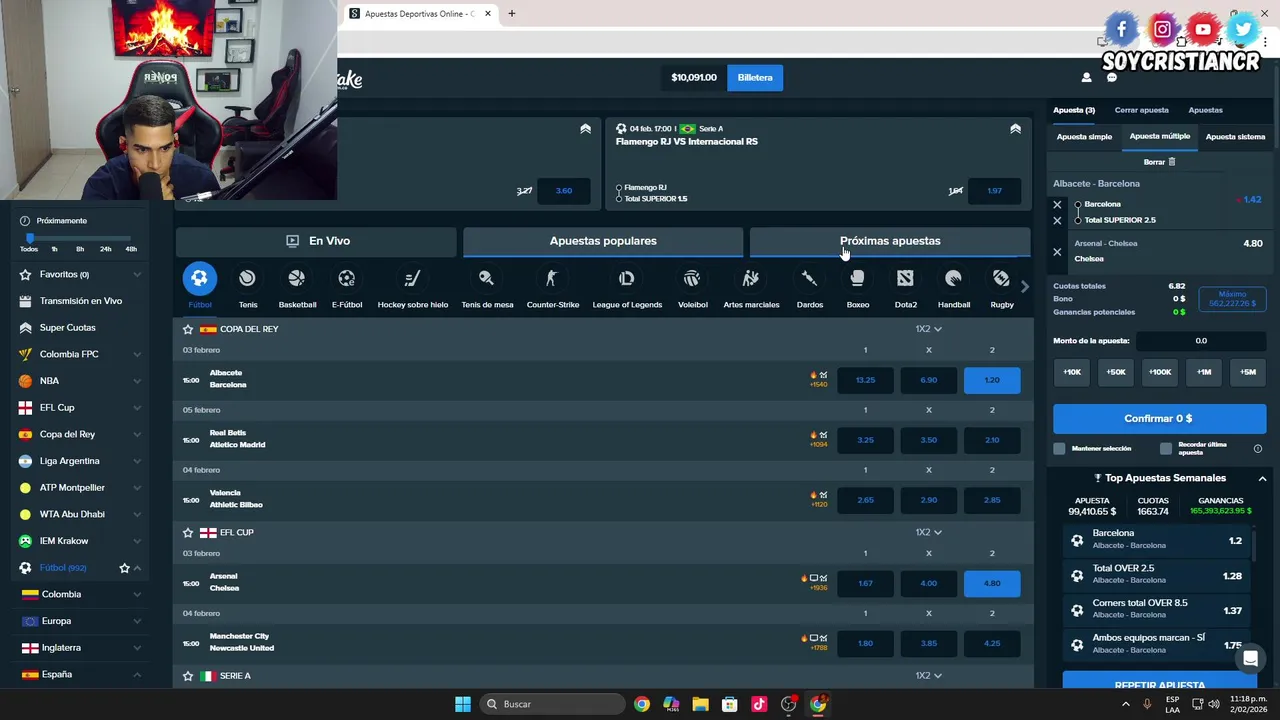Set Próximamente time slider to 24h
The height and width of the screenshot is (720, 1280).
tap(106, 249)
